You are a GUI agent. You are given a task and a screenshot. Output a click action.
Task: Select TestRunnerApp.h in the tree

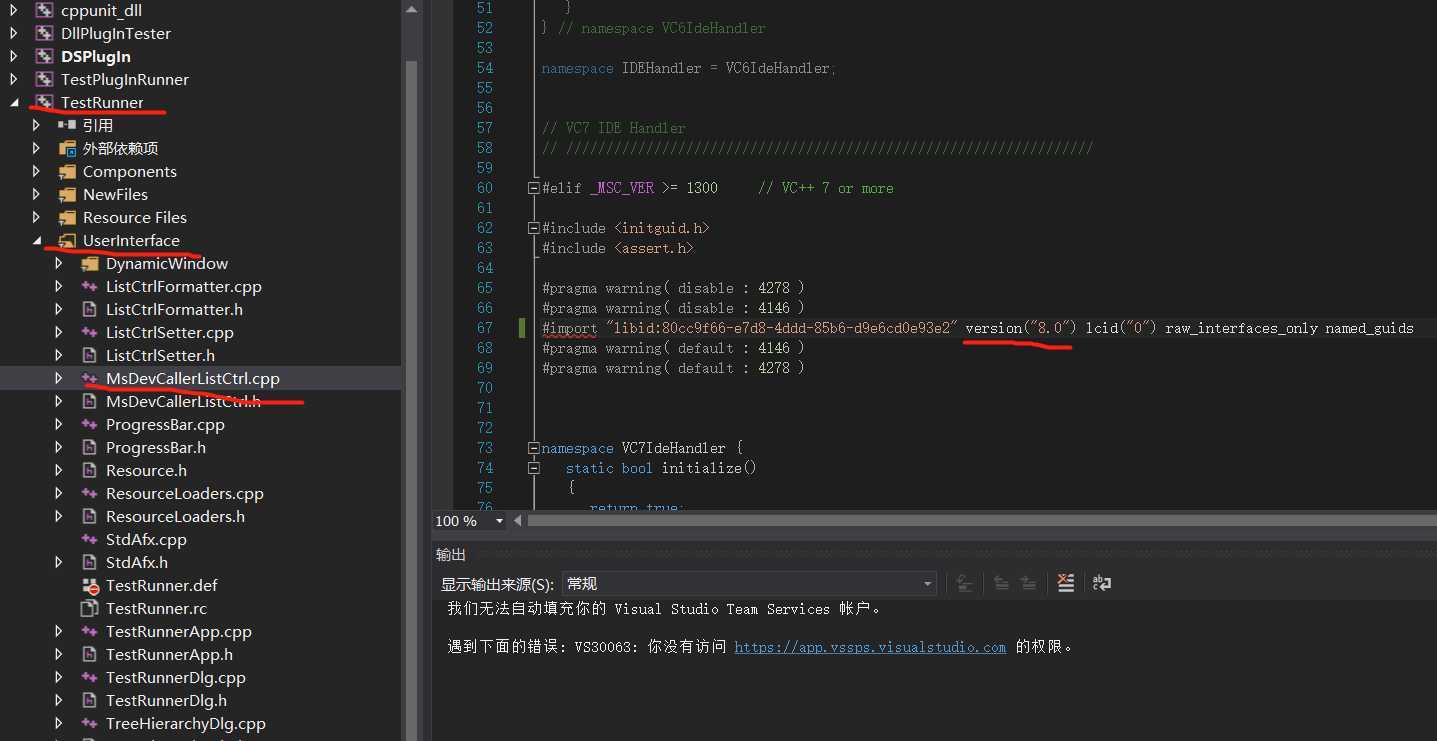pos(169,654)
